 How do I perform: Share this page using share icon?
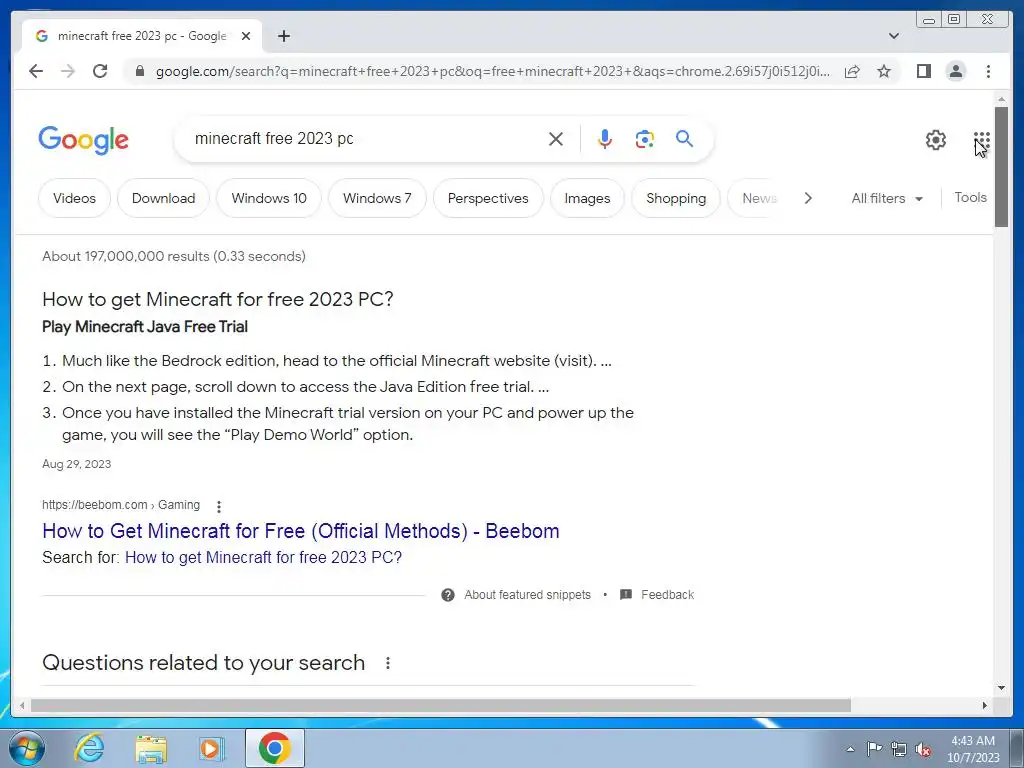852,71
